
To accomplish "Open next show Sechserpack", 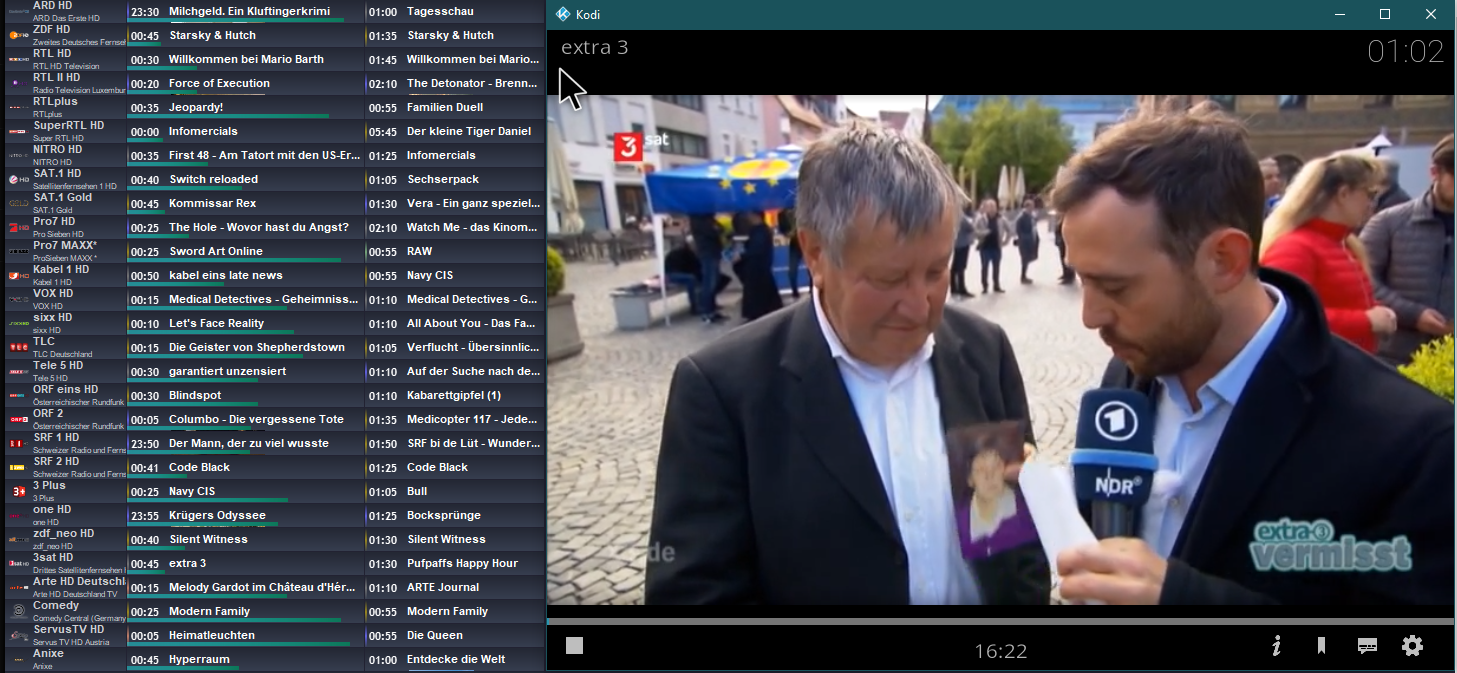I will click(443, 179).
